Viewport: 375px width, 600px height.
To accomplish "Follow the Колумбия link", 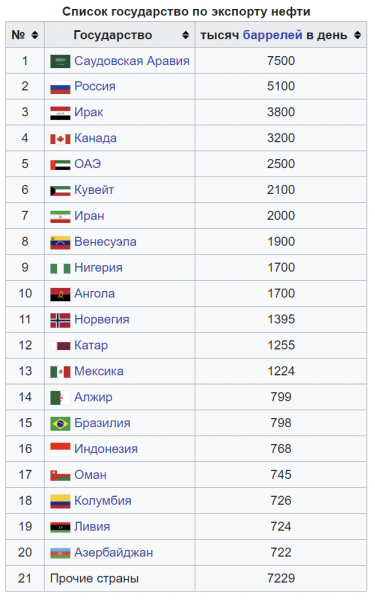I will click(103, 501).
